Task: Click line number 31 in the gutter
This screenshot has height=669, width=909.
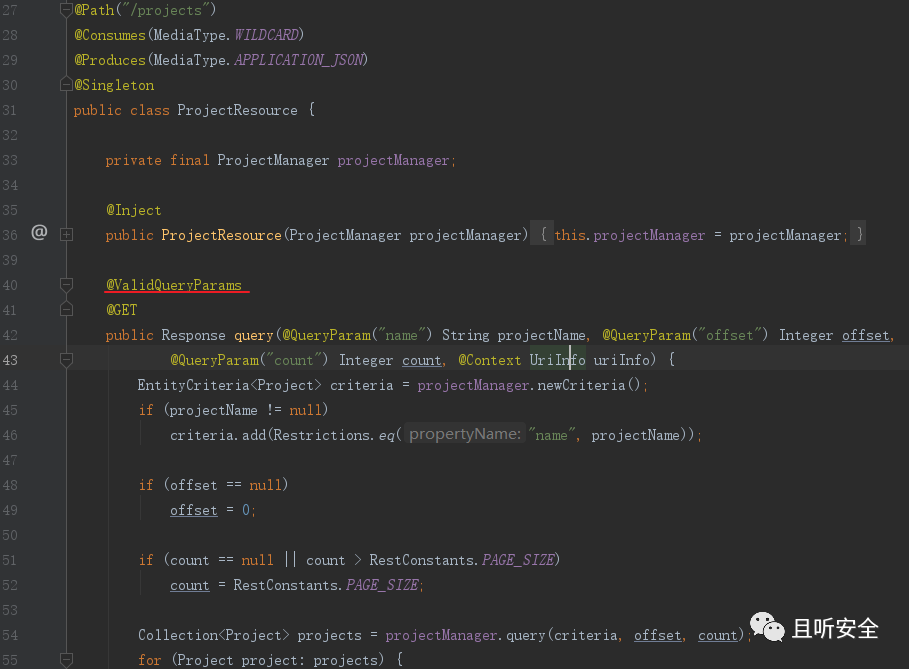Action: click(x=10, y=110)
